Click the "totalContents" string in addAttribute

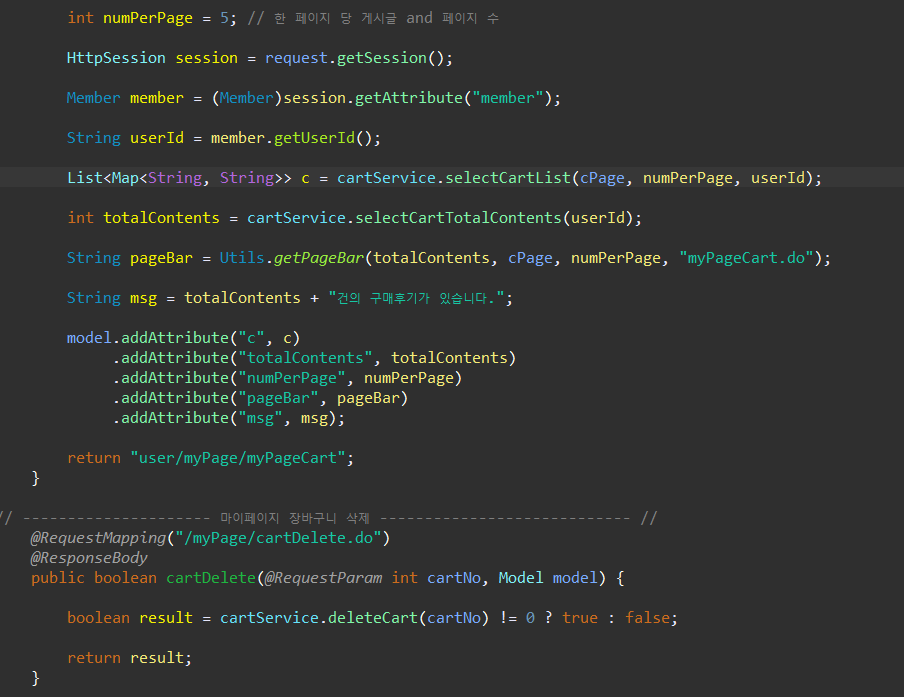(305, 358)
